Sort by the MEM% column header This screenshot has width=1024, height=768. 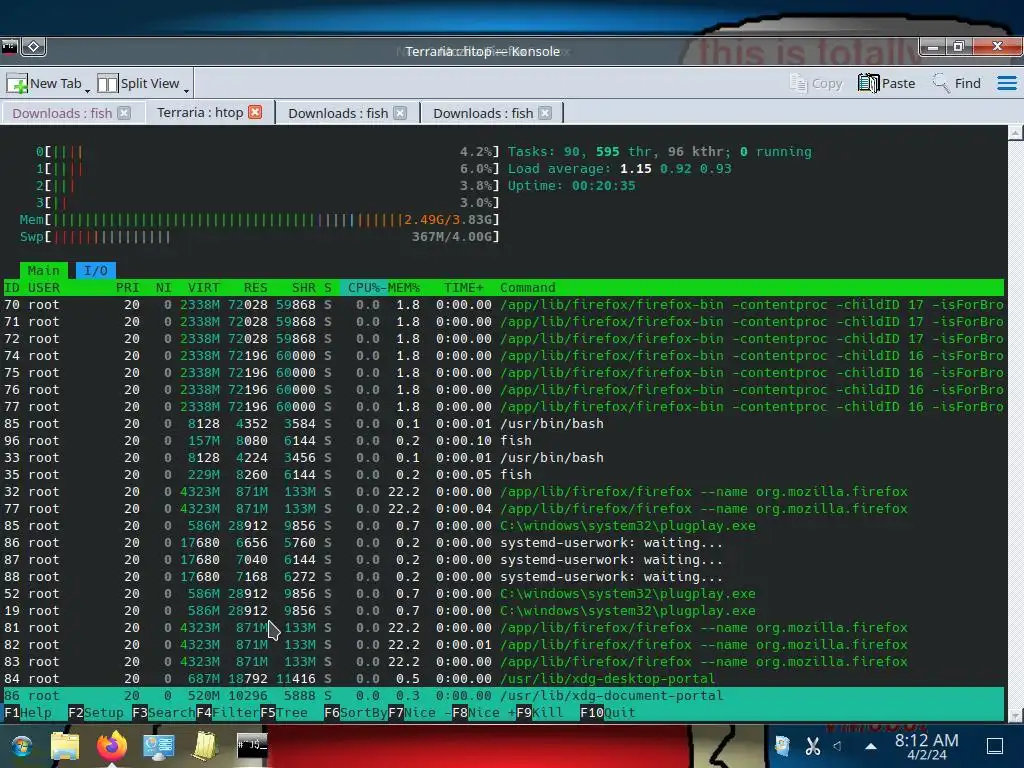[404, 288]
